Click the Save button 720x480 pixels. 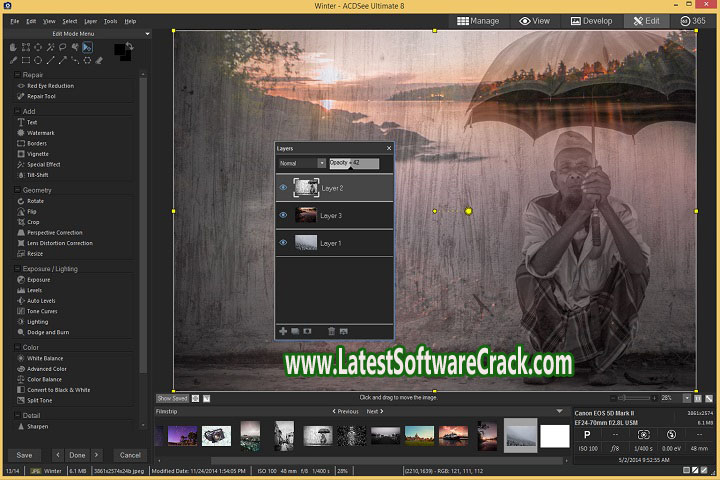[x=24, y=455]
